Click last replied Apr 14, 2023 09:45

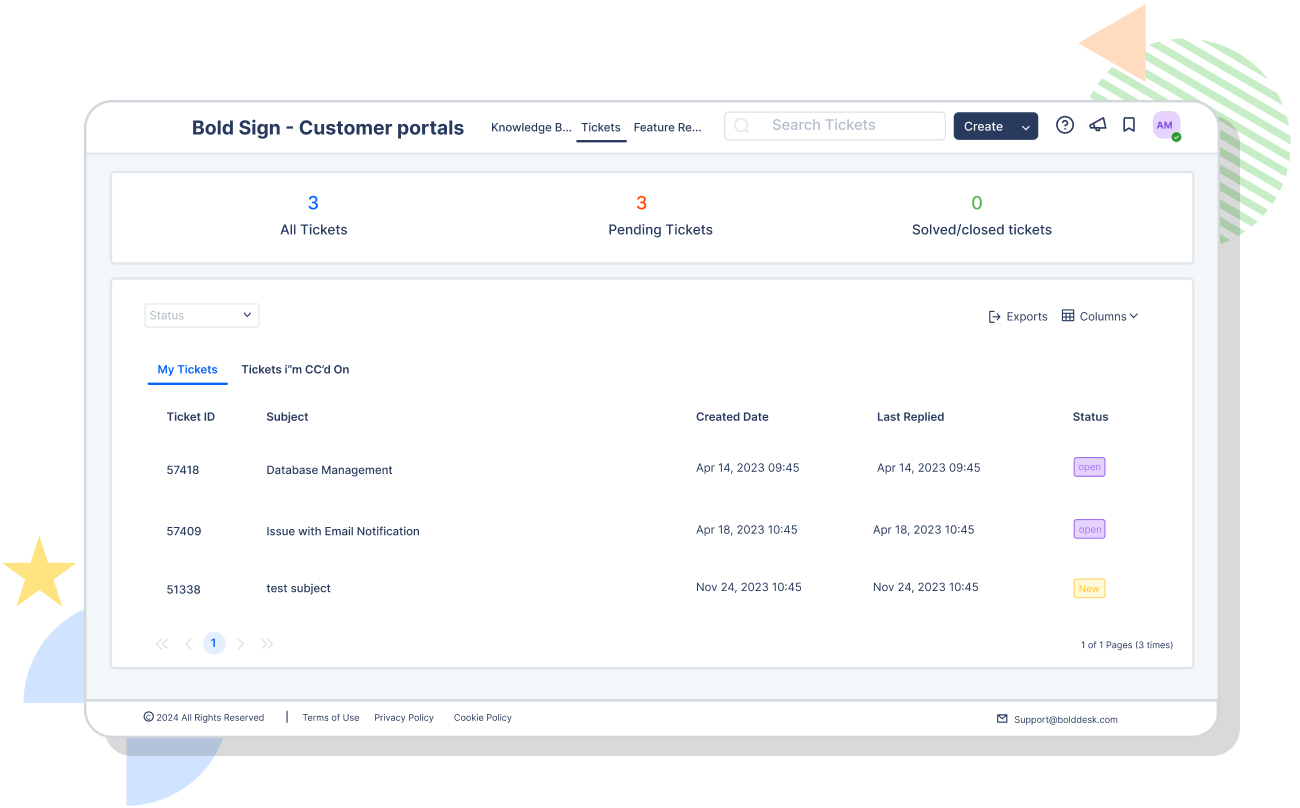coord(929,468)
